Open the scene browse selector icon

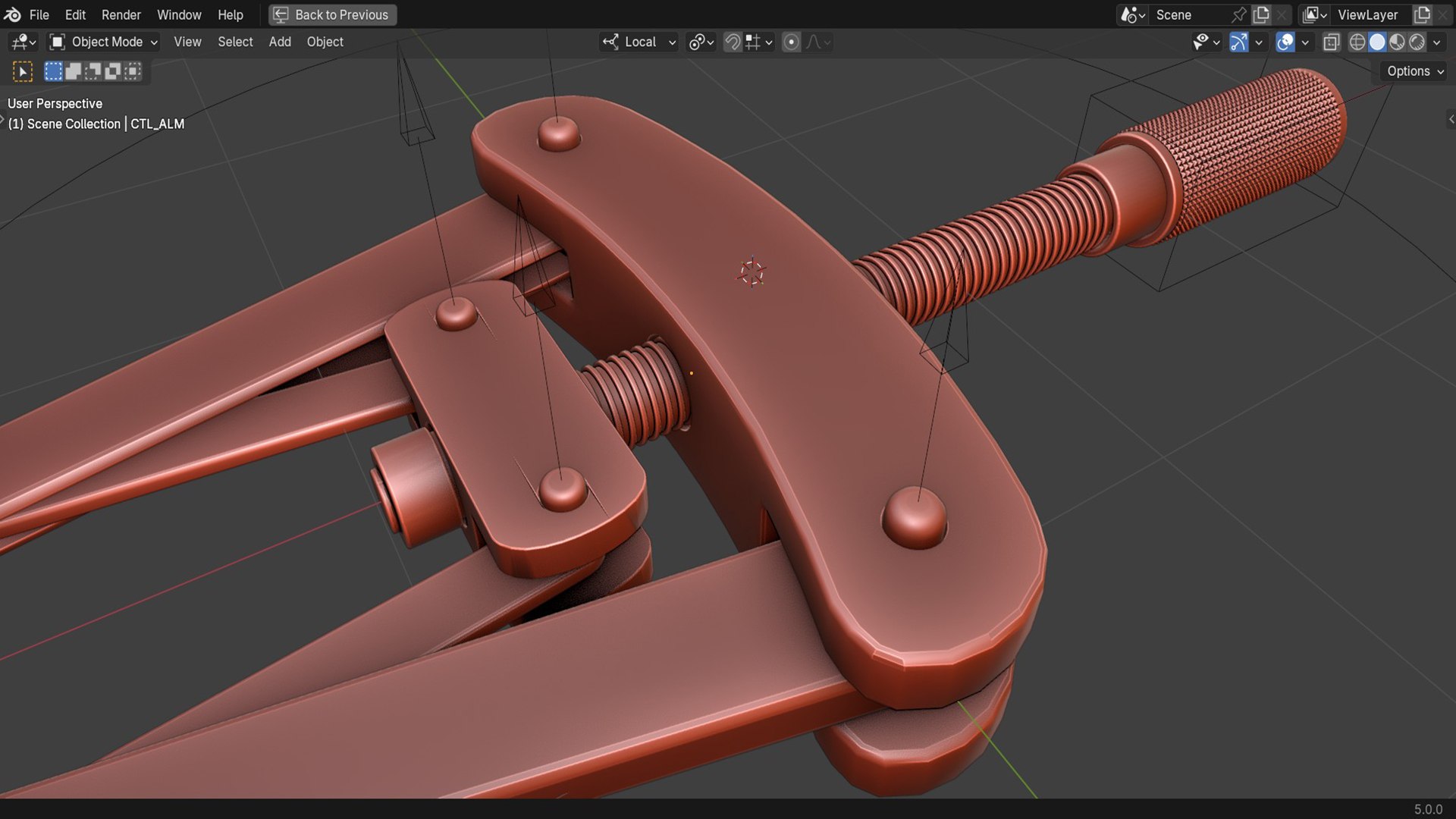(1133, 14)
